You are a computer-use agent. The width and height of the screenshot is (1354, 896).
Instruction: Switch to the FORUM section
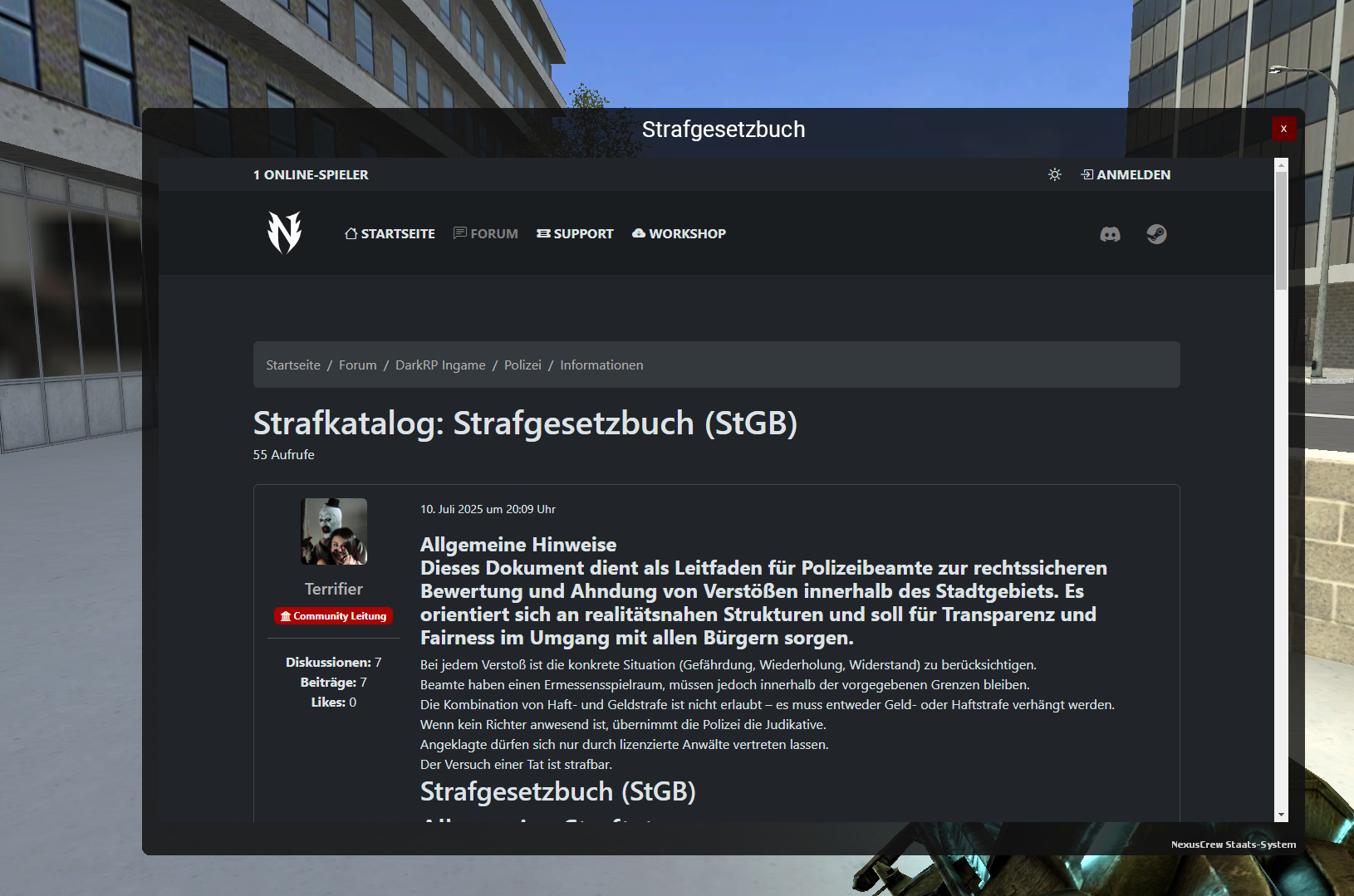click(493, 233)
